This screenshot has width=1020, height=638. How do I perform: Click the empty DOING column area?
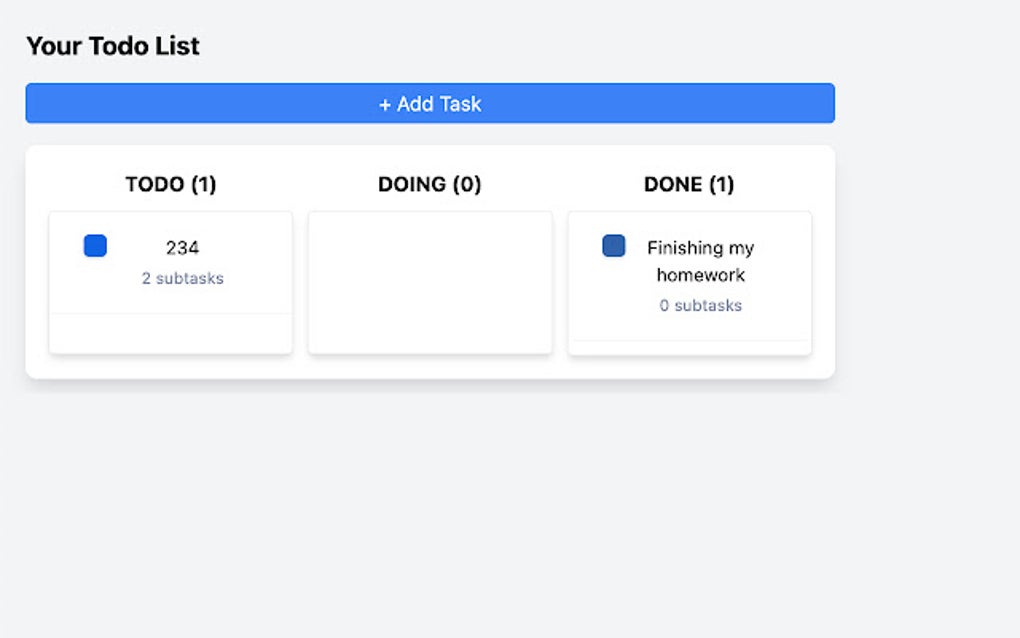pyautogui.click(x=429, y=281)
